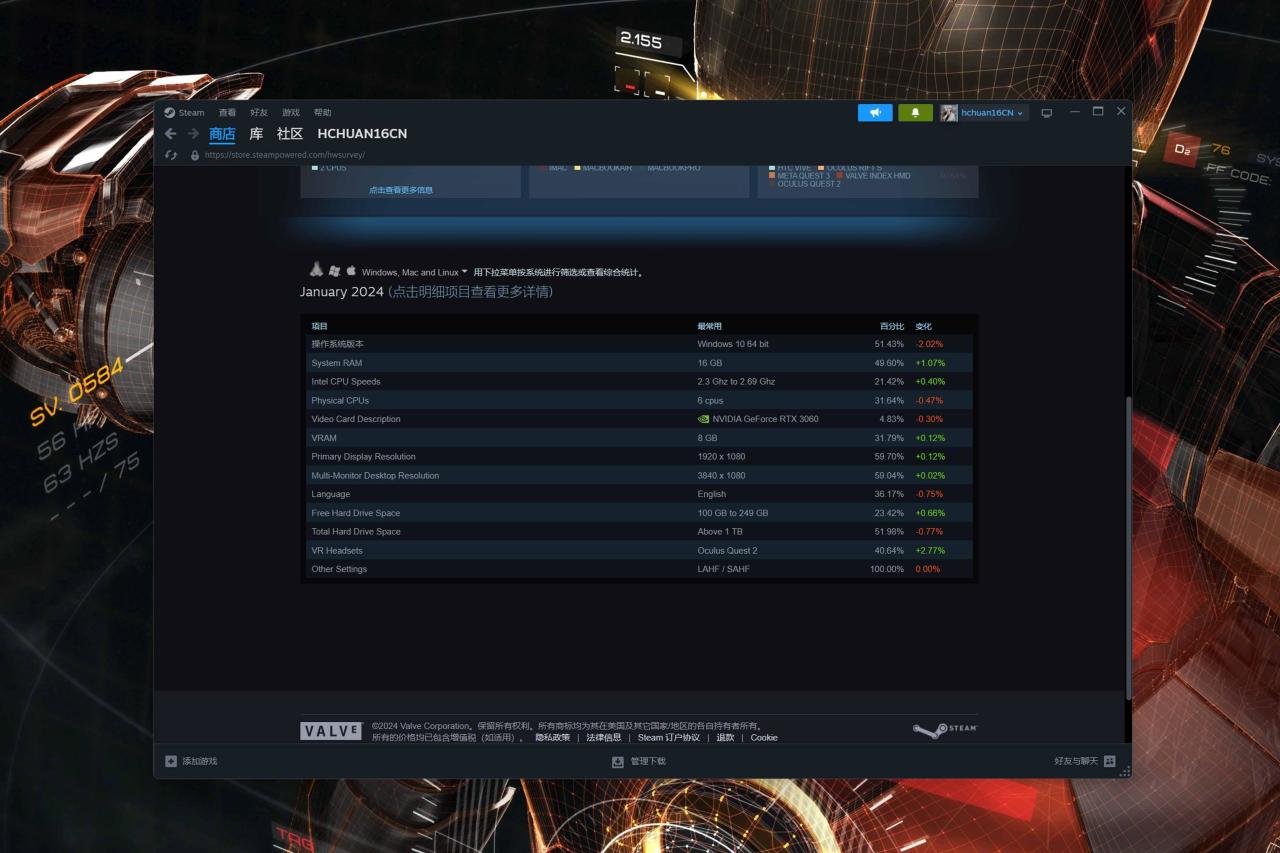Expand the Intel CPU Speeds row

pyautogui.click(x=639, y=382)
